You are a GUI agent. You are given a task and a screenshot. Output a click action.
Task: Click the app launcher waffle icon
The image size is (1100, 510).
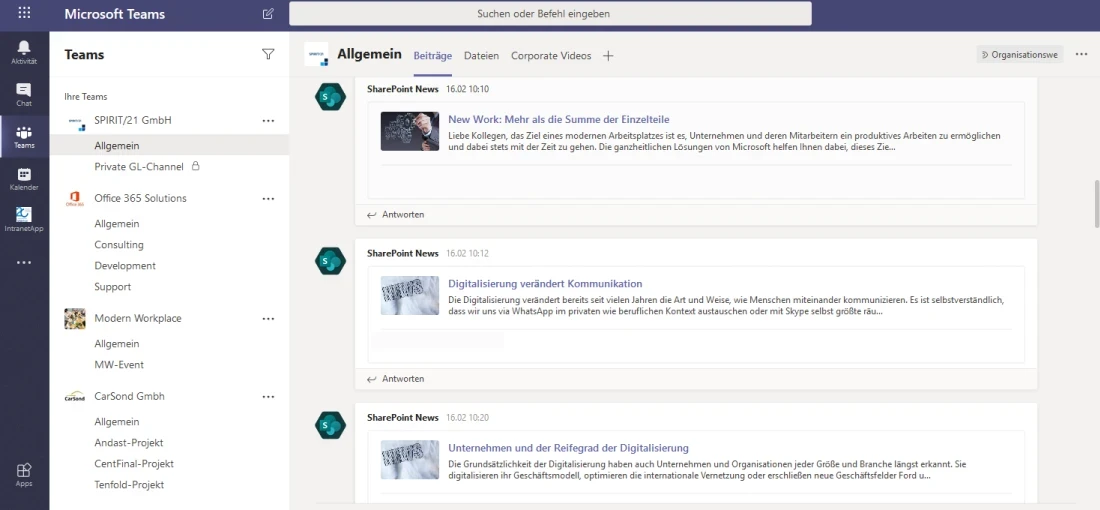(24, 14)
